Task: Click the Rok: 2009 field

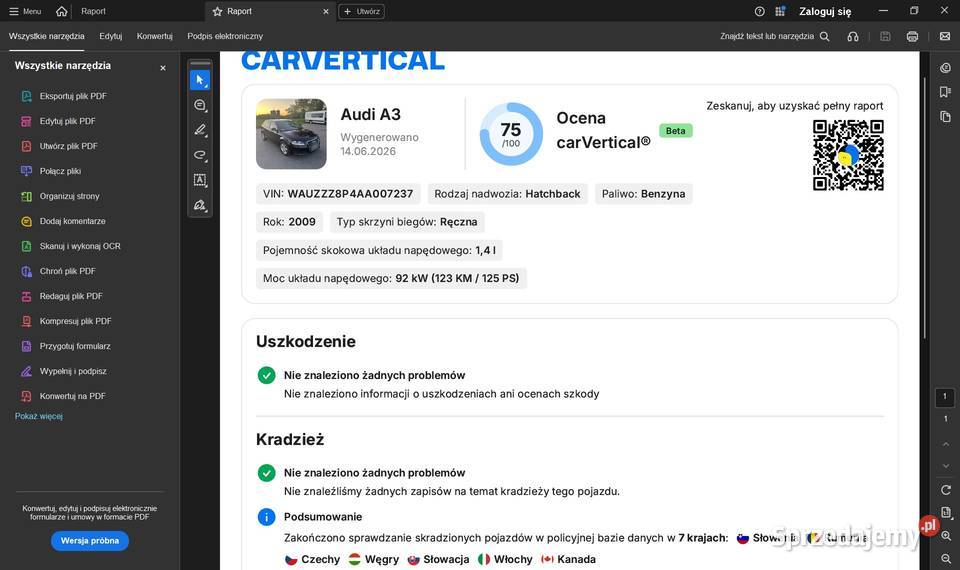Action: (289, 222)
